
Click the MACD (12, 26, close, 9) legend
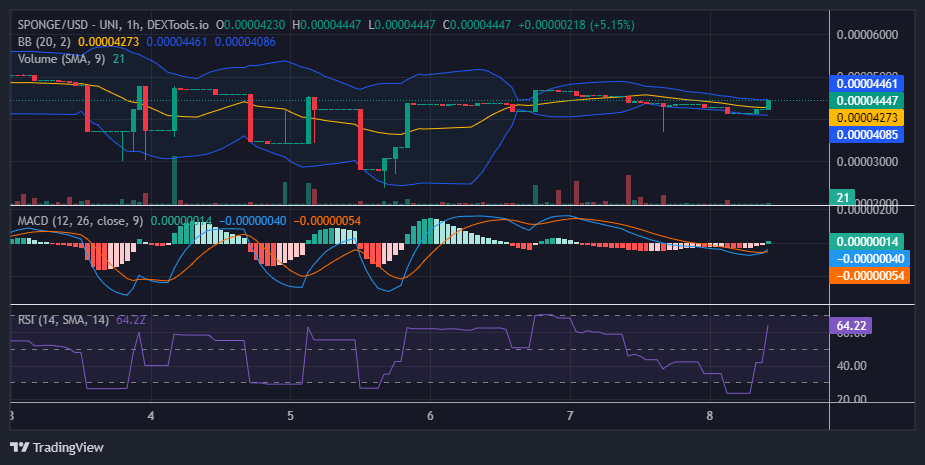(x=80, y=221)
